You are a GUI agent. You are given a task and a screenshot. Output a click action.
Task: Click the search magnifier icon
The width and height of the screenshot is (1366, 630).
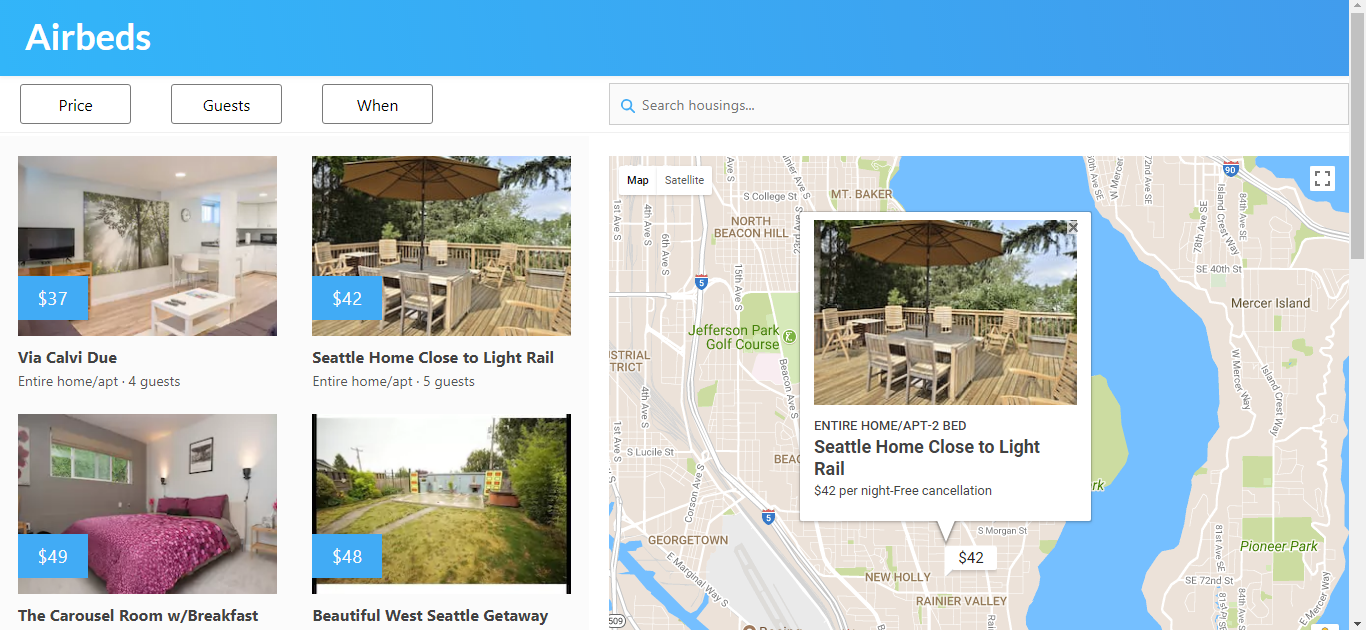point(628,105)
